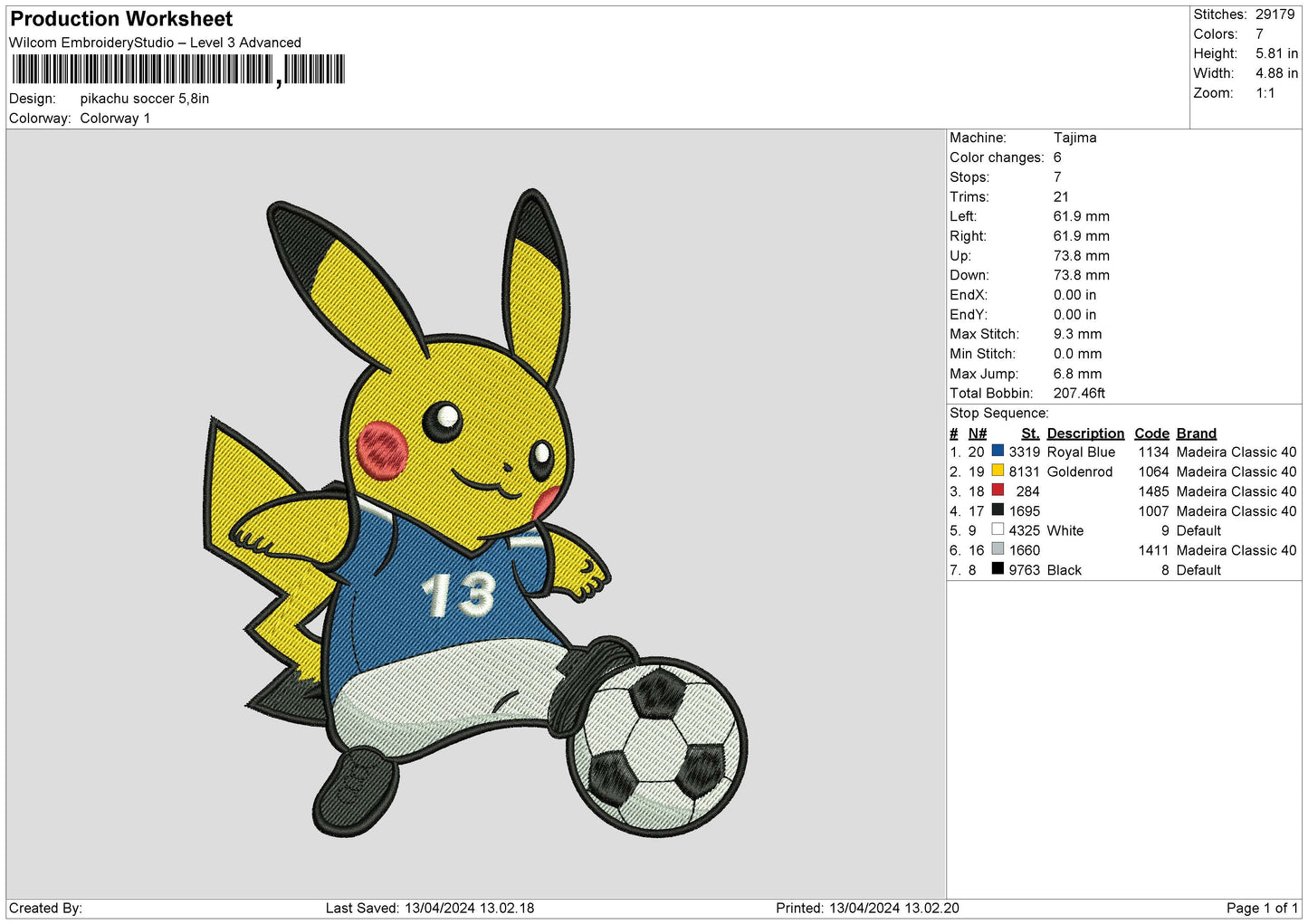Click the 'Royal Blue' description
Viewport: 1308px width, 924px height.
tap(1081, 452)
